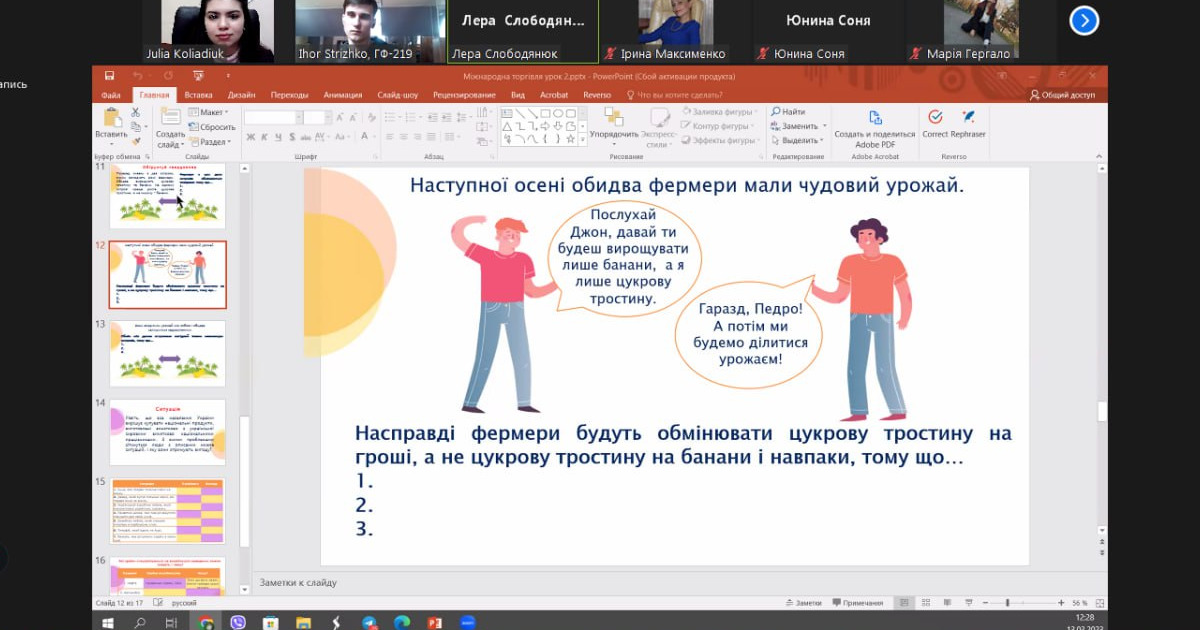
Task: Open Viber from the Windows taskbar
Action: coord(238,622)
